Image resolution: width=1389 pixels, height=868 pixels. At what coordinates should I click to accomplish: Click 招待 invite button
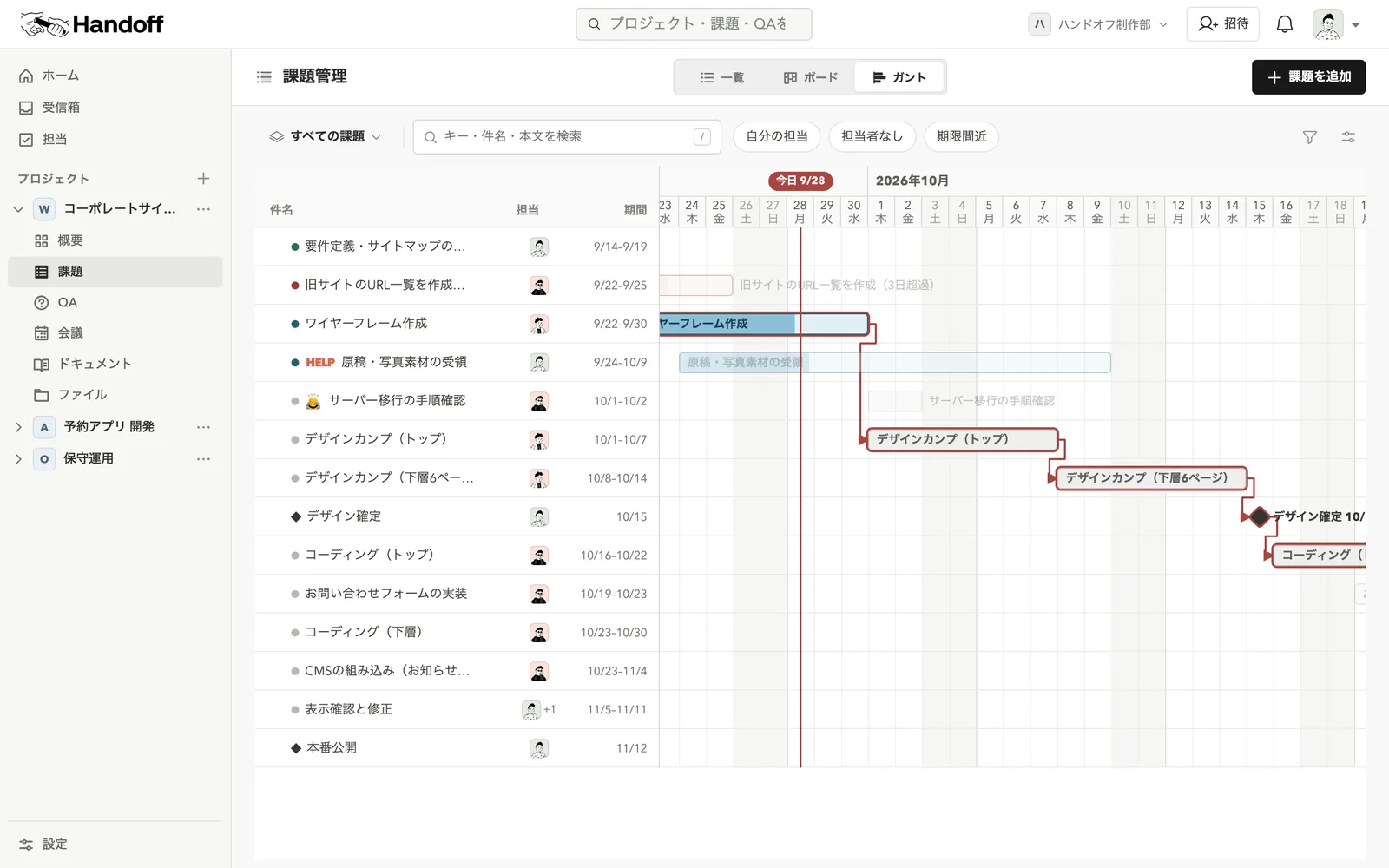(1223, 24)
